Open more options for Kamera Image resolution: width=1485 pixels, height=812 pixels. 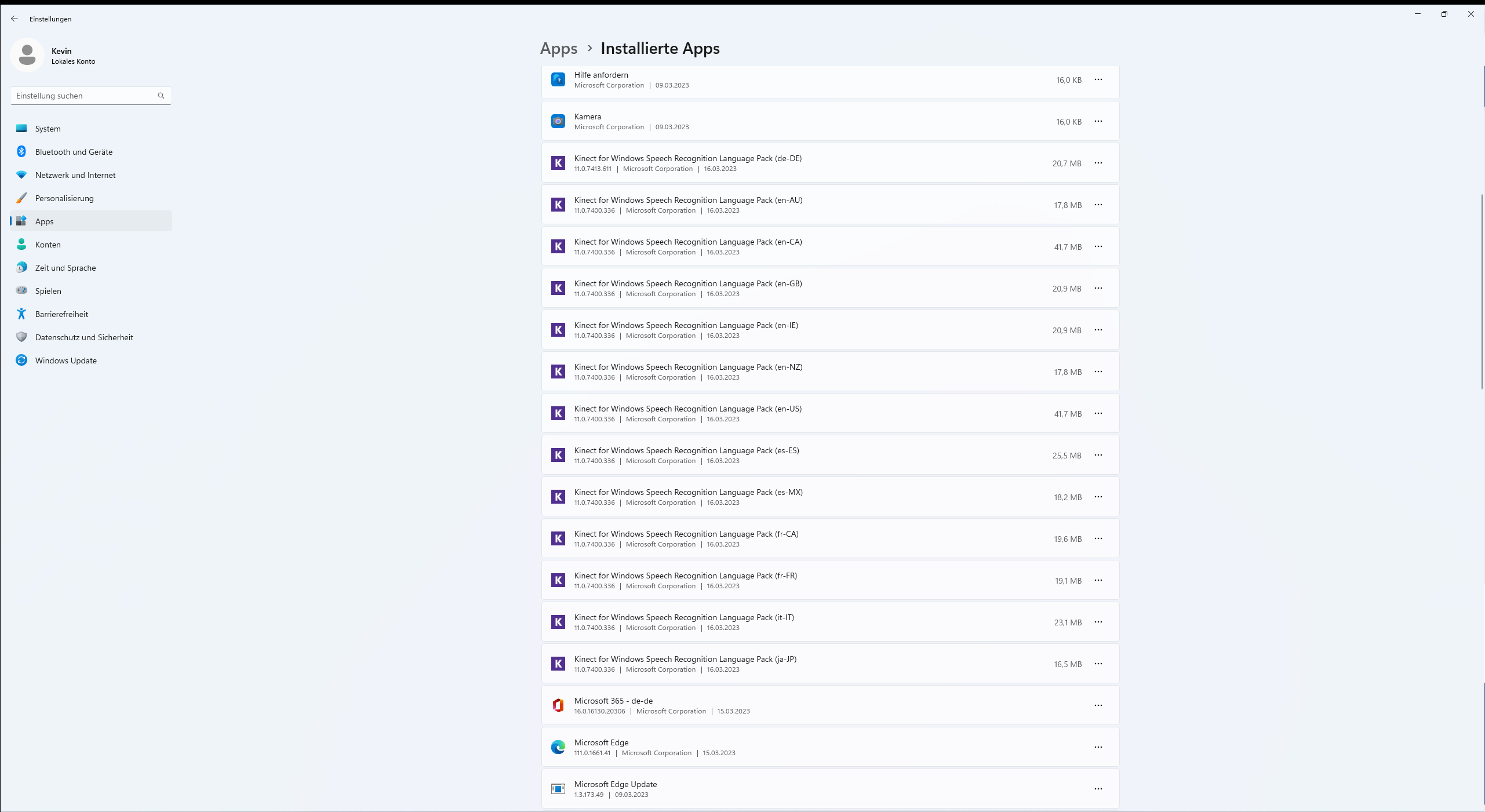click(1098, 121)
